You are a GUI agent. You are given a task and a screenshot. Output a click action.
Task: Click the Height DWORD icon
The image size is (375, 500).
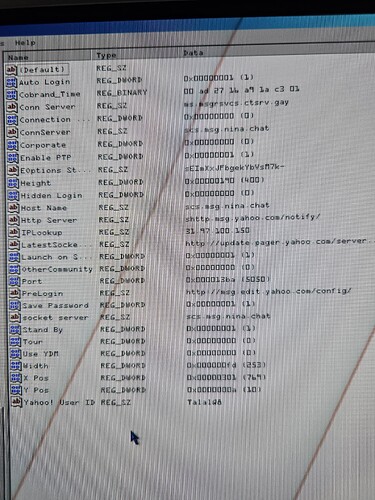pos(13,183)
